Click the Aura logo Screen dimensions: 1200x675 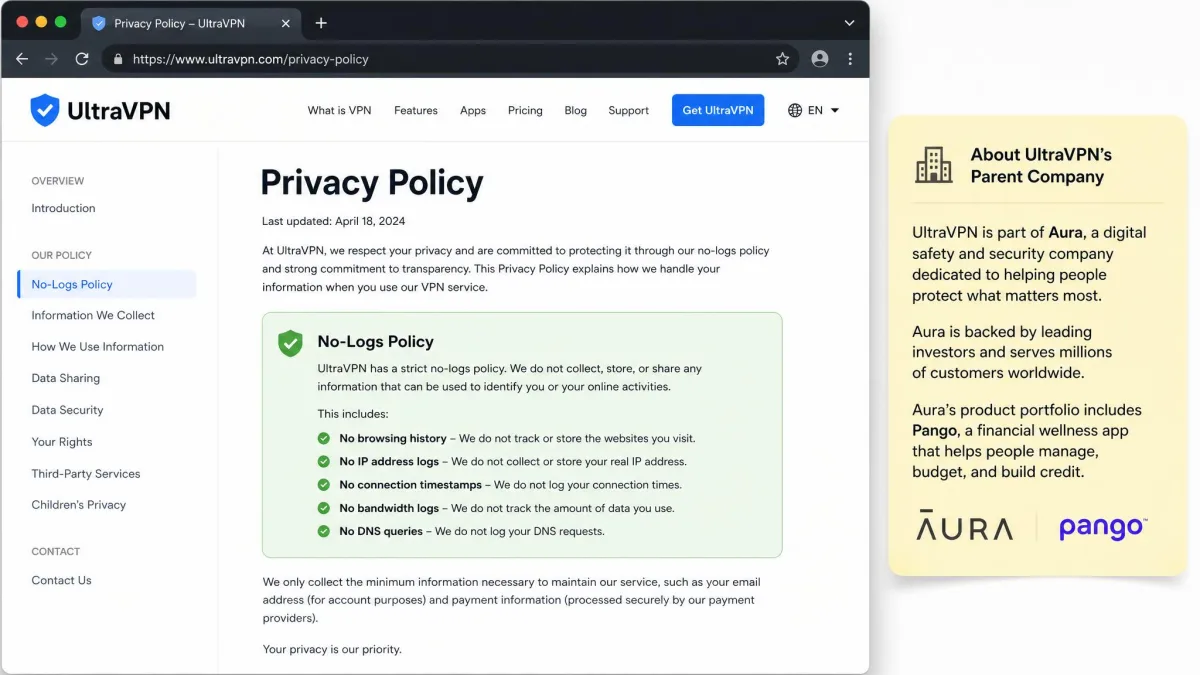click(964, 527)
